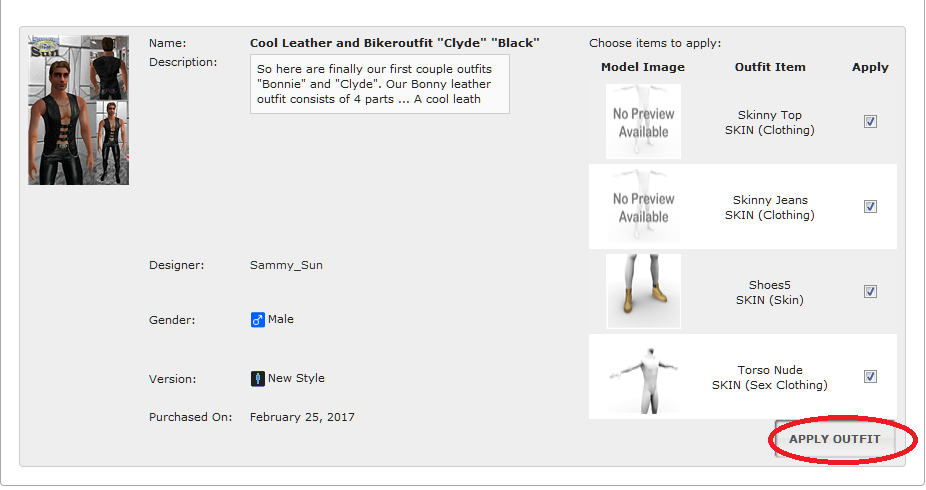Click the Skinny Jeans outfit item label
This screenshot has width=926, height=490.
(769, 207)
